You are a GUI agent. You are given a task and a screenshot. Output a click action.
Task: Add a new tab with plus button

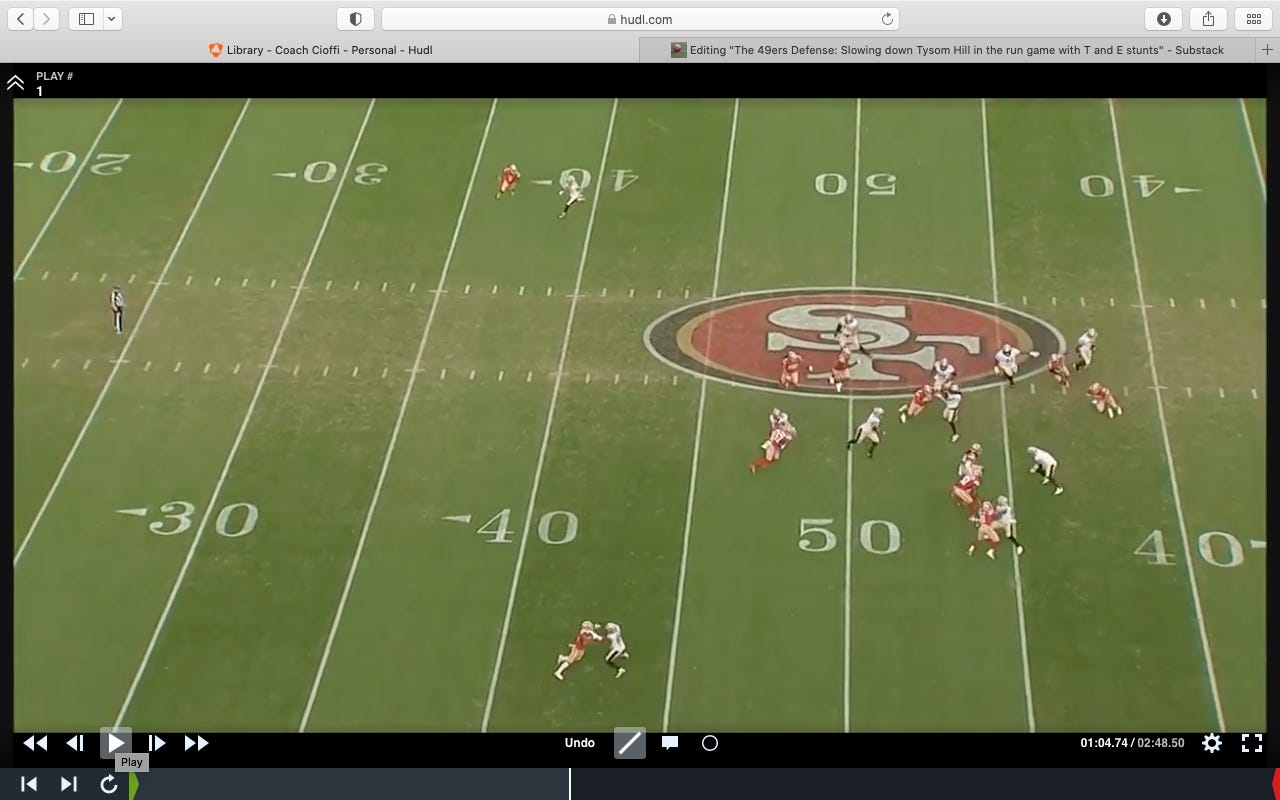tap(1268, 49)
